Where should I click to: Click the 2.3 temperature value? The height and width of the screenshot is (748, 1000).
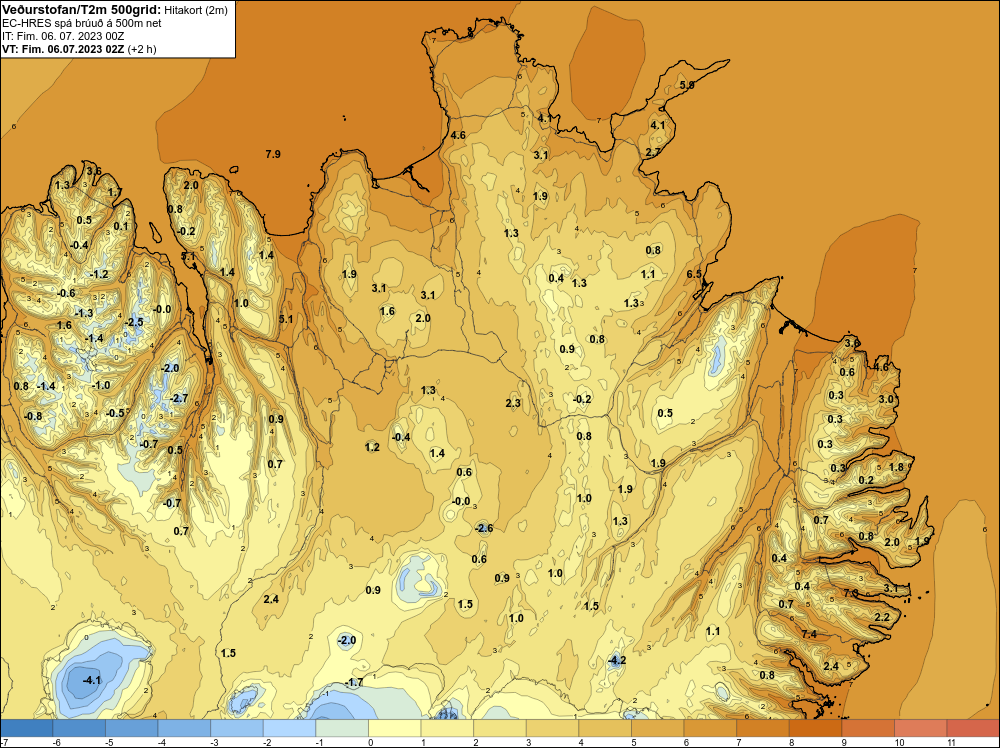coord(513,403)
